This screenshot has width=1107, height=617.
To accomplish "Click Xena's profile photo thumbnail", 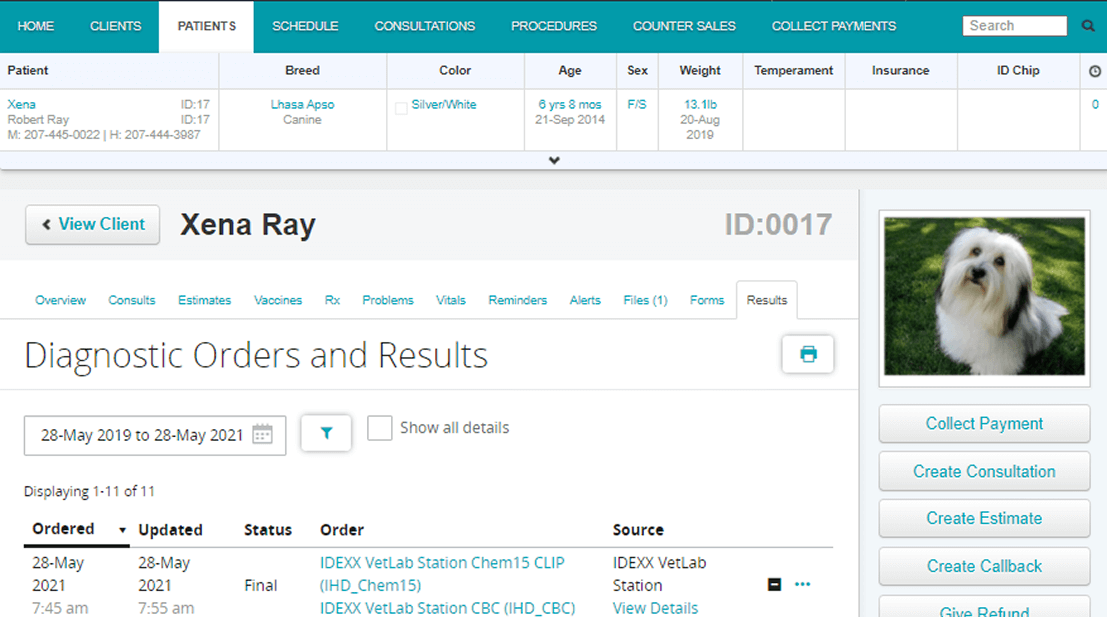I will (983, 295).
